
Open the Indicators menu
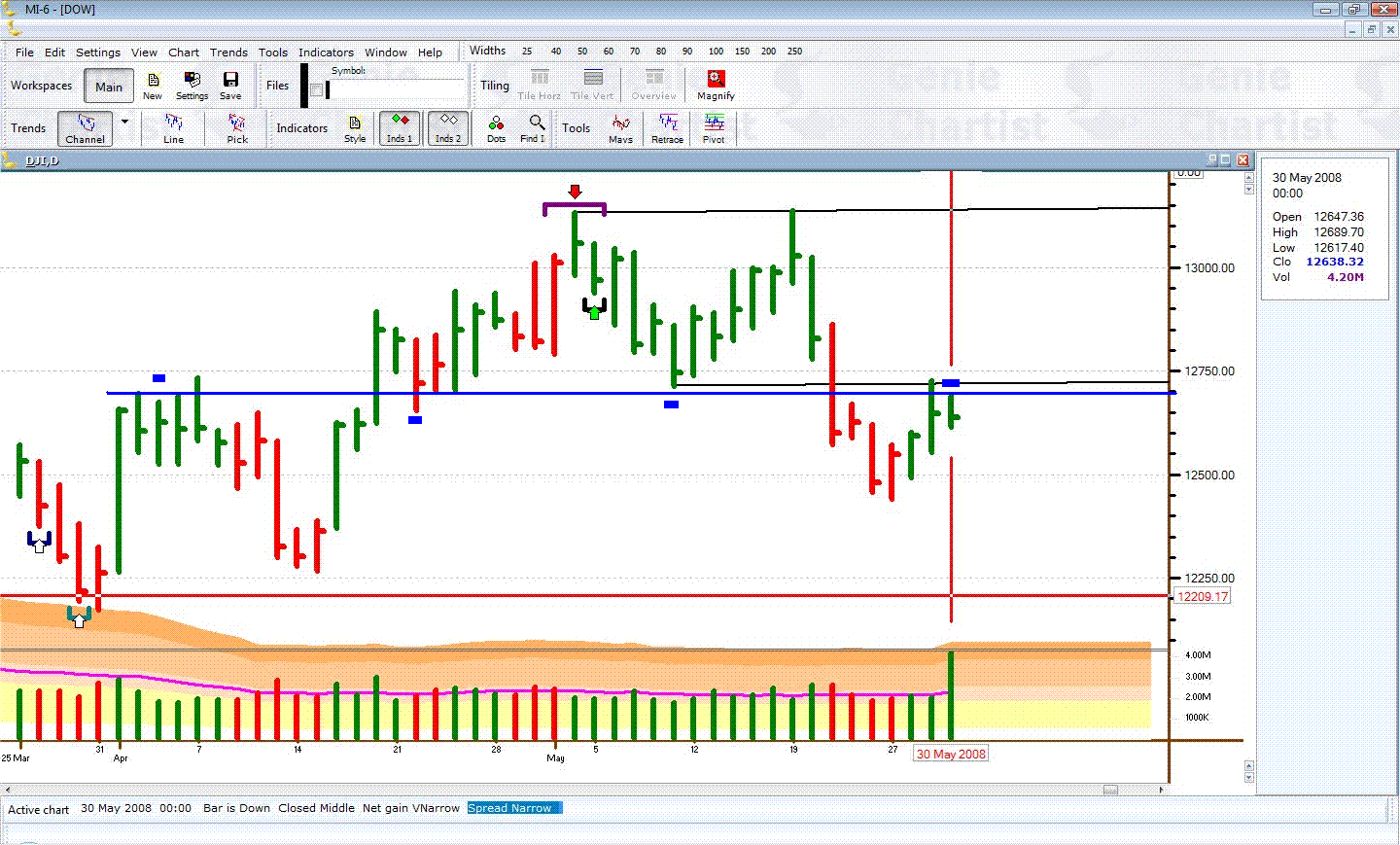click(x=326, y=53)
